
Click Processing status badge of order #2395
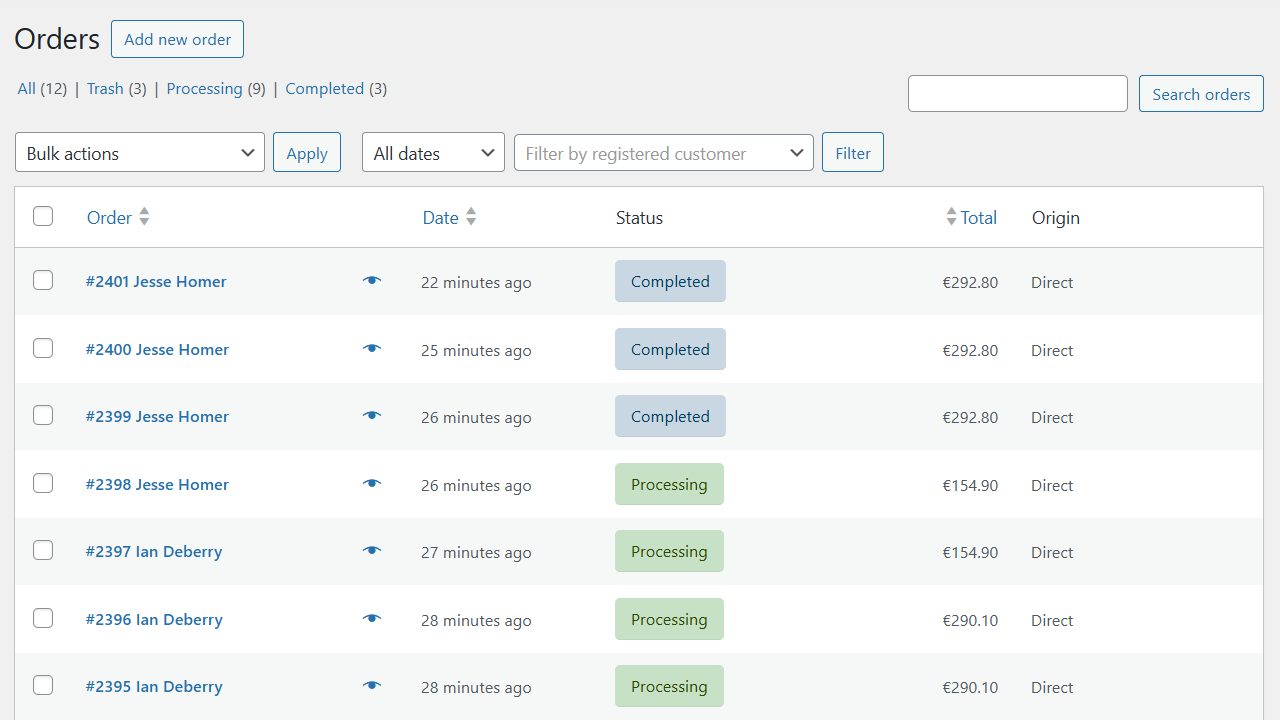(669, 686)
